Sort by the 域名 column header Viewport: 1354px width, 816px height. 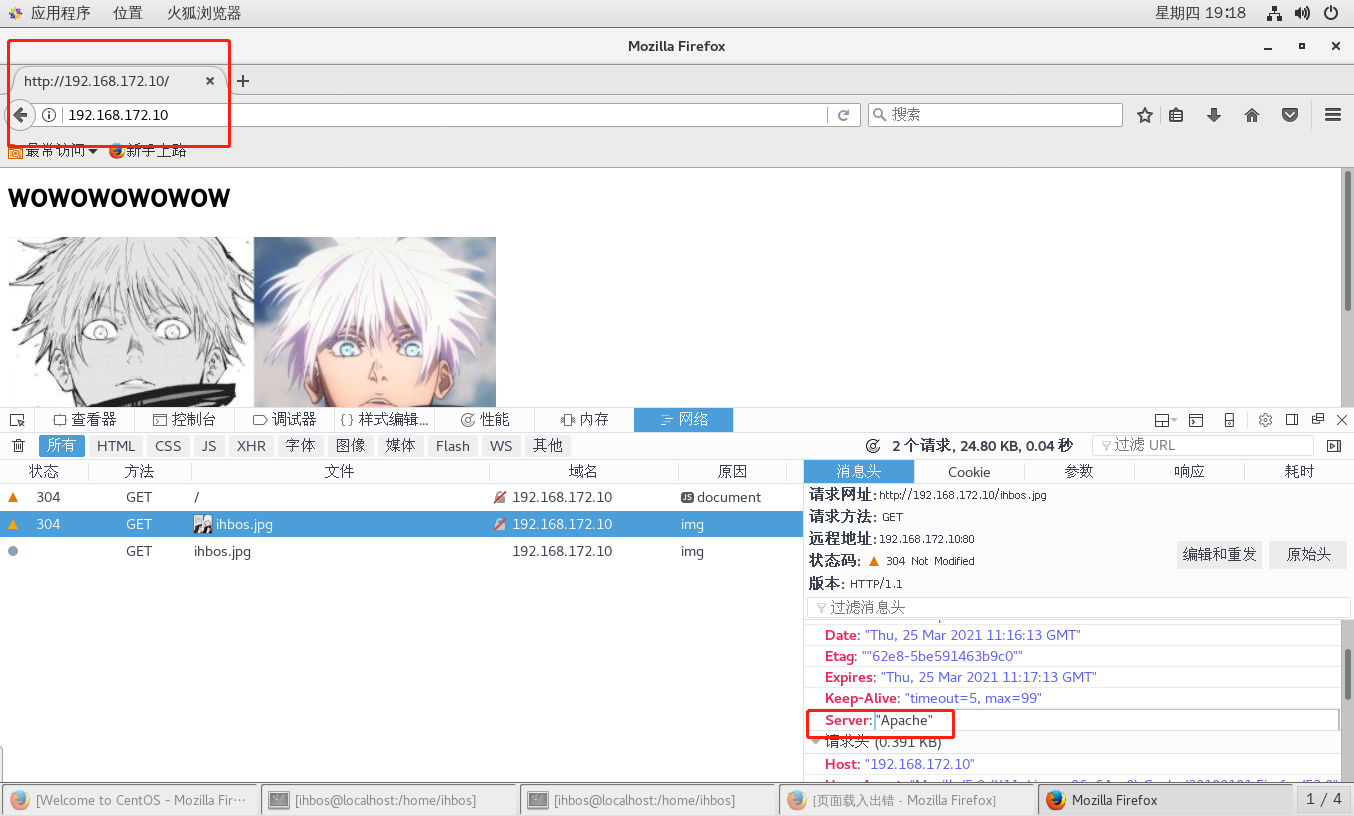point(584,472)
